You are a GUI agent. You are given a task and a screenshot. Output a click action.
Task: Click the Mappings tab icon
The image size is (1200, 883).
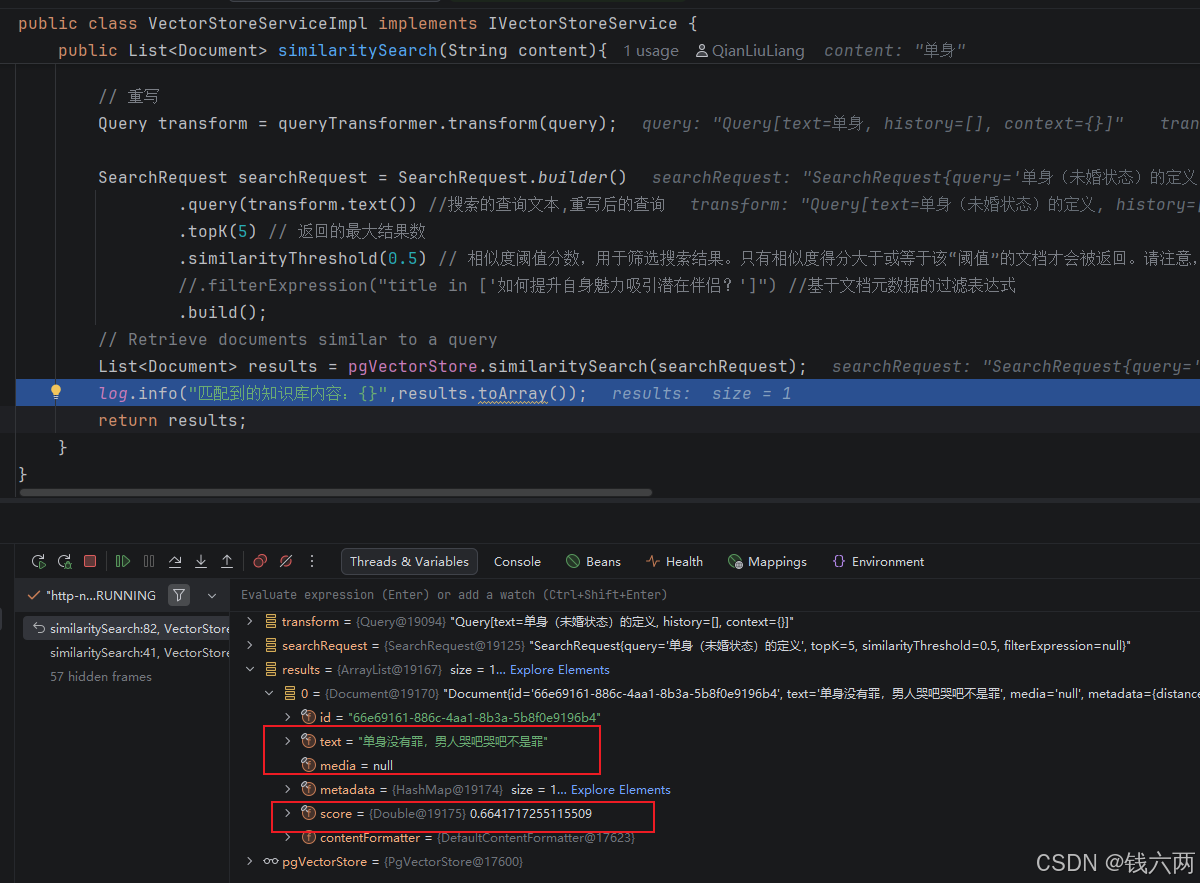(x=735, y=561)
